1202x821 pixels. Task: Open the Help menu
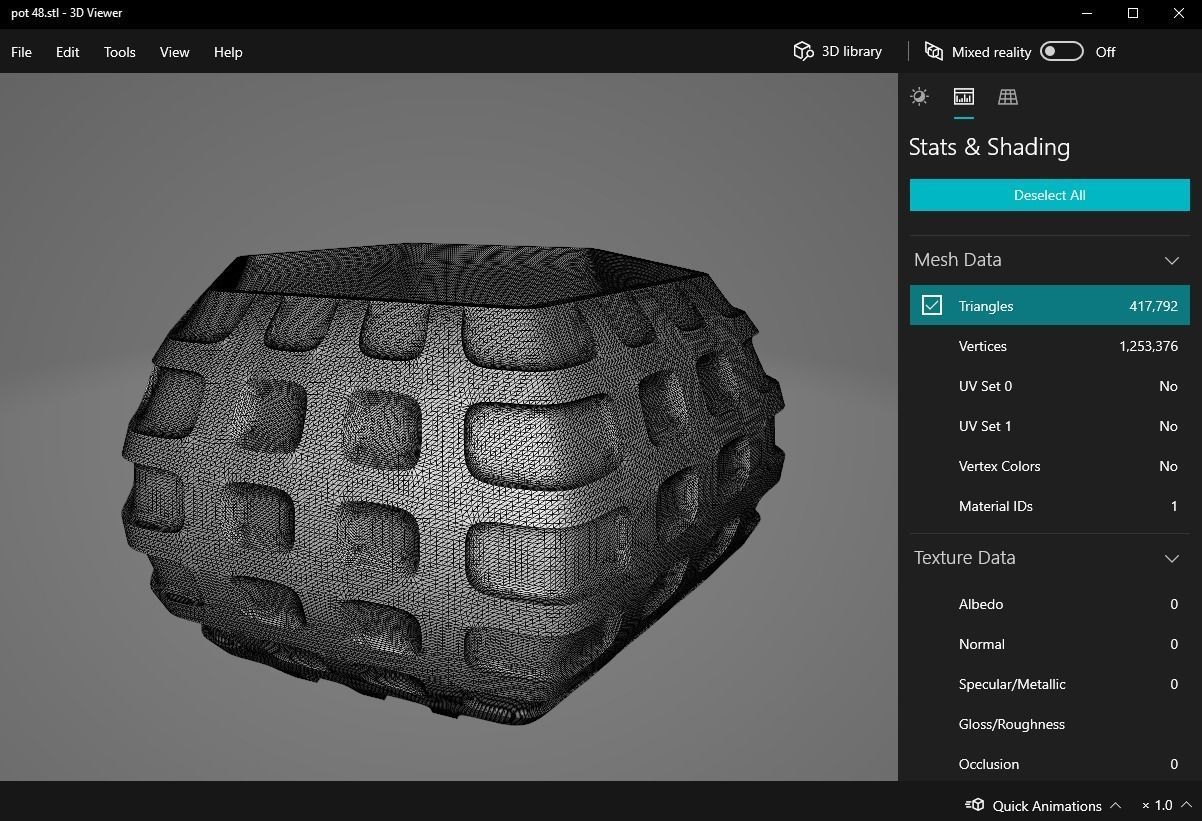click(228, 52)
